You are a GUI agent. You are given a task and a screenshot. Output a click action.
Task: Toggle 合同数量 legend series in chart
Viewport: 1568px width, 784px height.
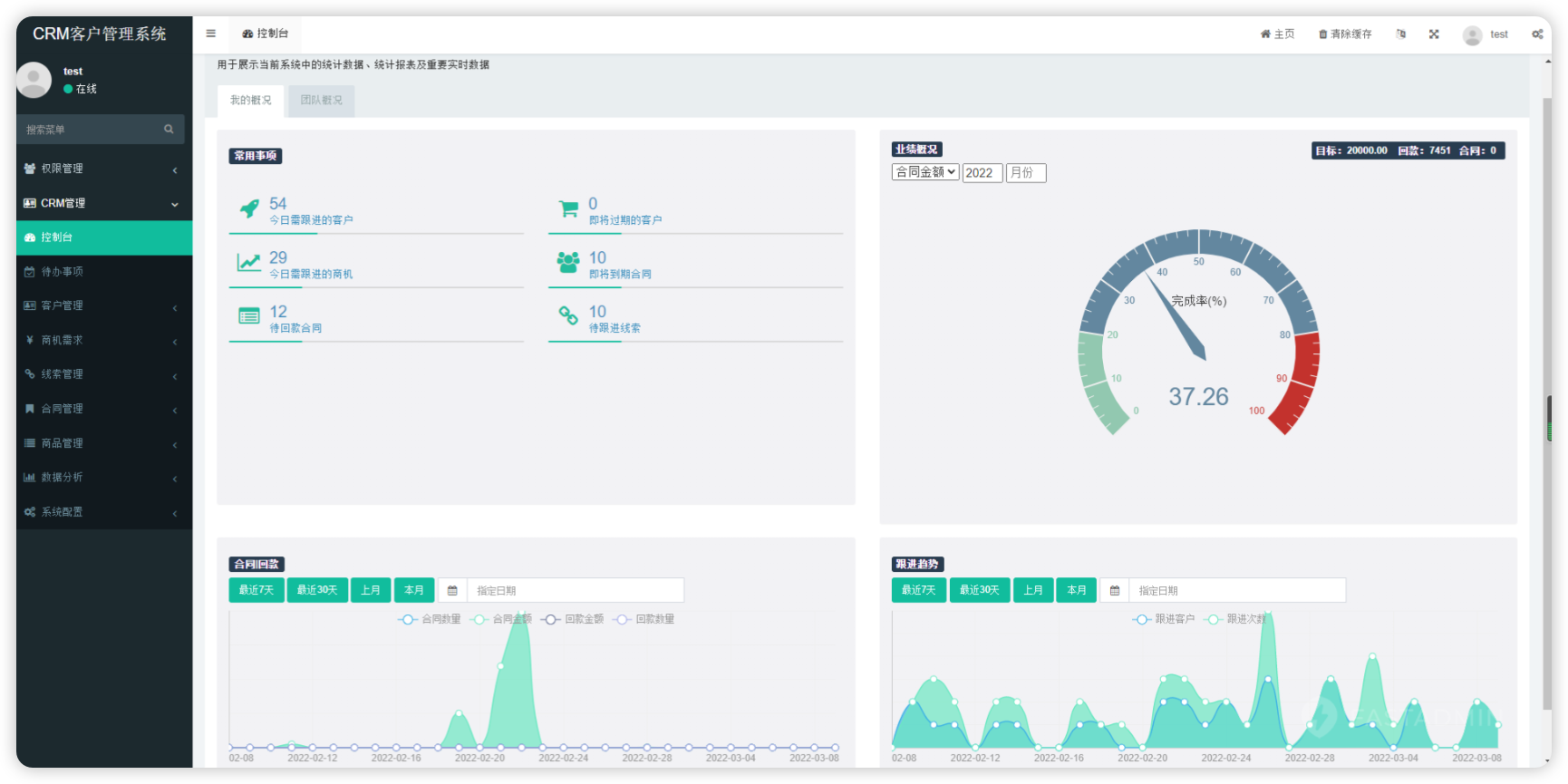tap(430, 619)
